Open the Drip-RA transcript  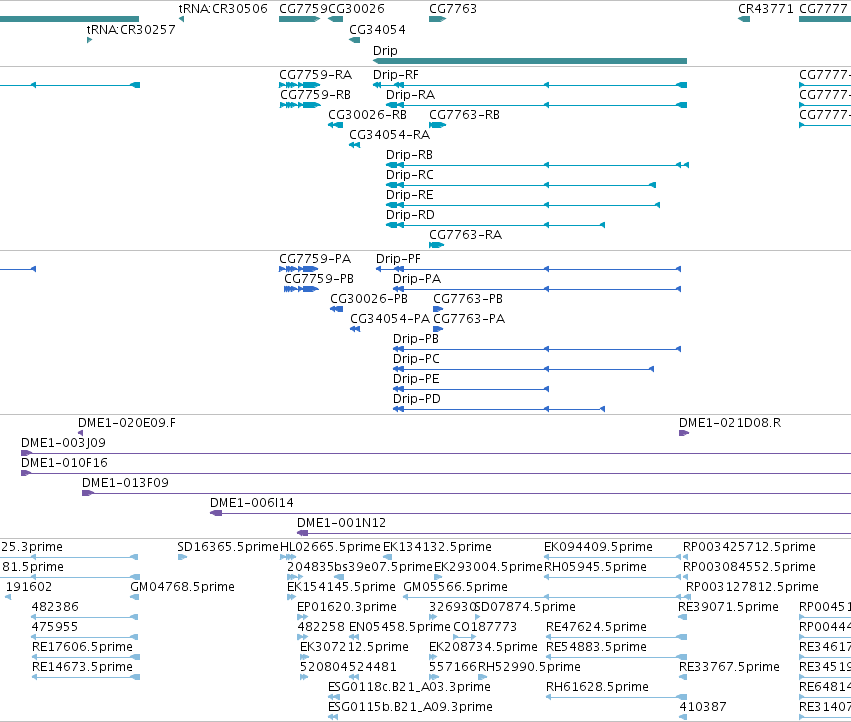point(536,105)
